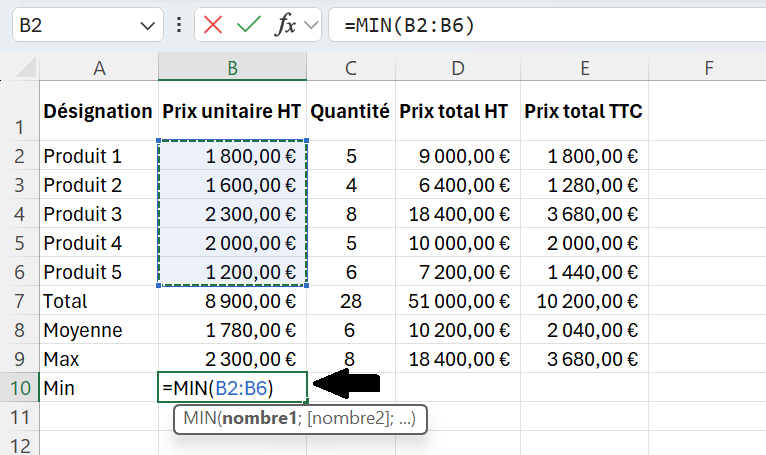Viewport: 766px width, 455px height.
Task: Click the cell with 51 000,00 € total
Action: coord(458,301)
